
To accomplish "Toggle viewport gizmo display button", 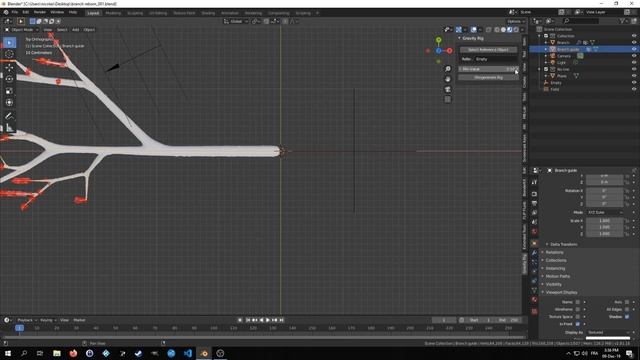I will [x=459, y=30].
